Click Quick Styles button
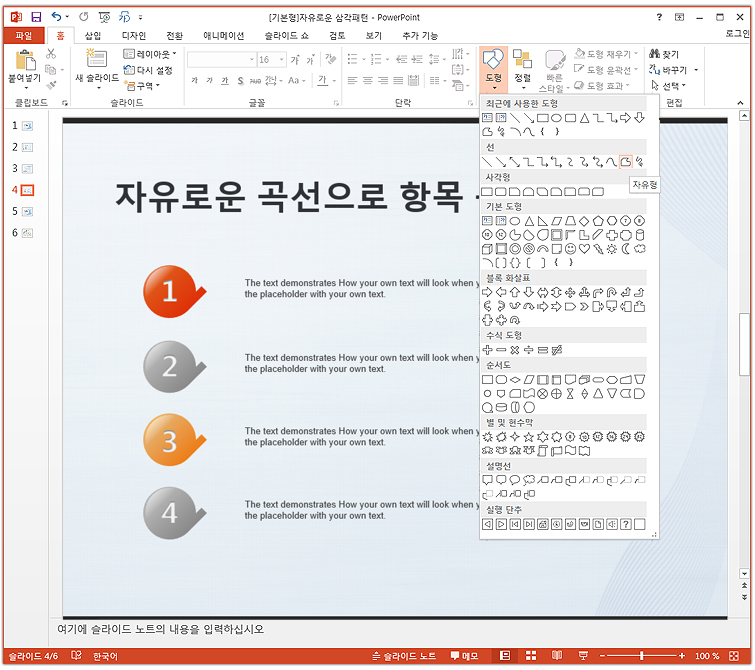 coord(554,71)
